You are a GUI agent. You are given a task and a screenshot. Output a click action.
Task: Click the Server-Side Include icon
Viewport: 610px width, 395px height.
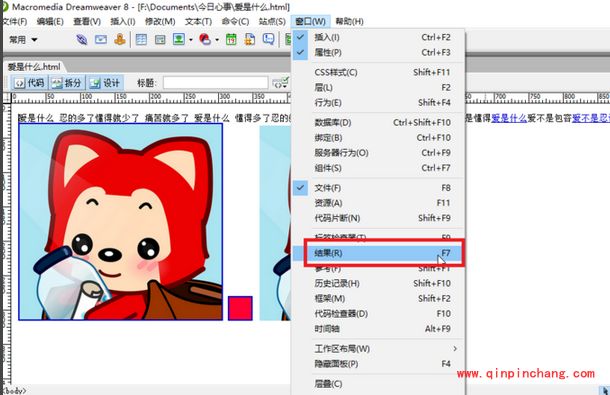[x=250, y=39]
